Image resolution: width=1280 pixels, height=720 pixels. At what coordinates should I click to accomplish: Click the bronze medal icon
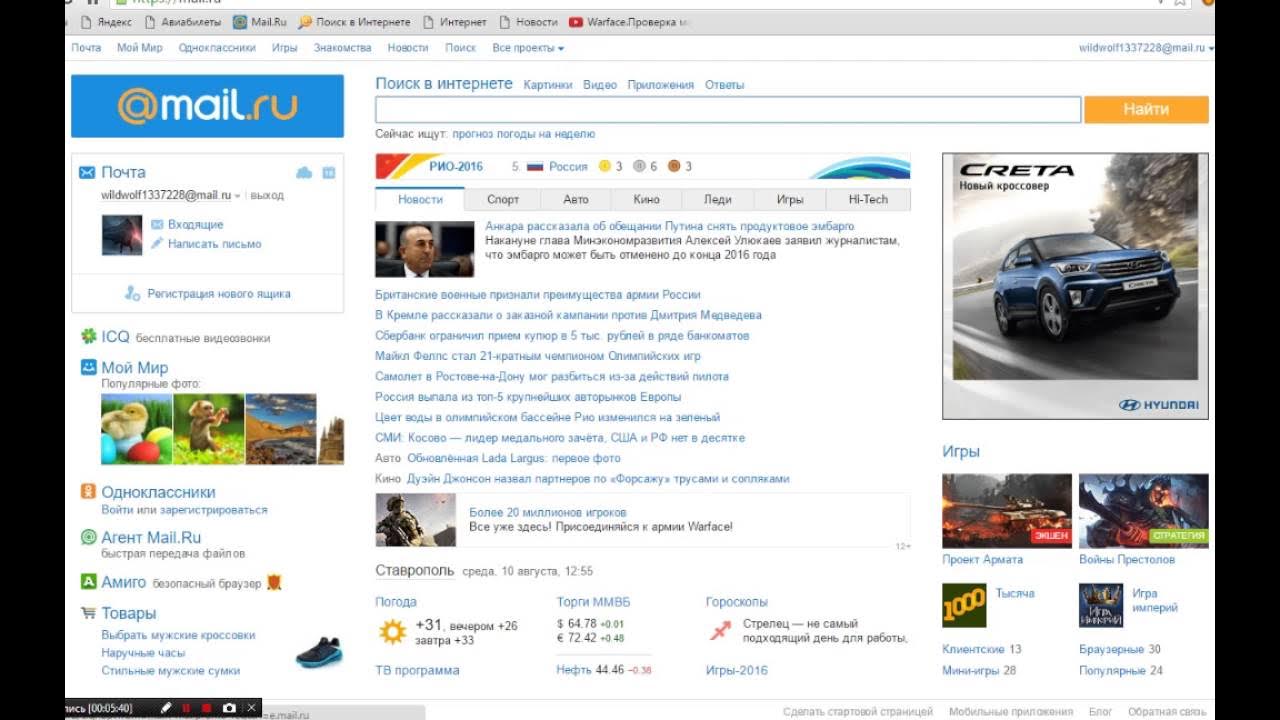click(674, 166)
